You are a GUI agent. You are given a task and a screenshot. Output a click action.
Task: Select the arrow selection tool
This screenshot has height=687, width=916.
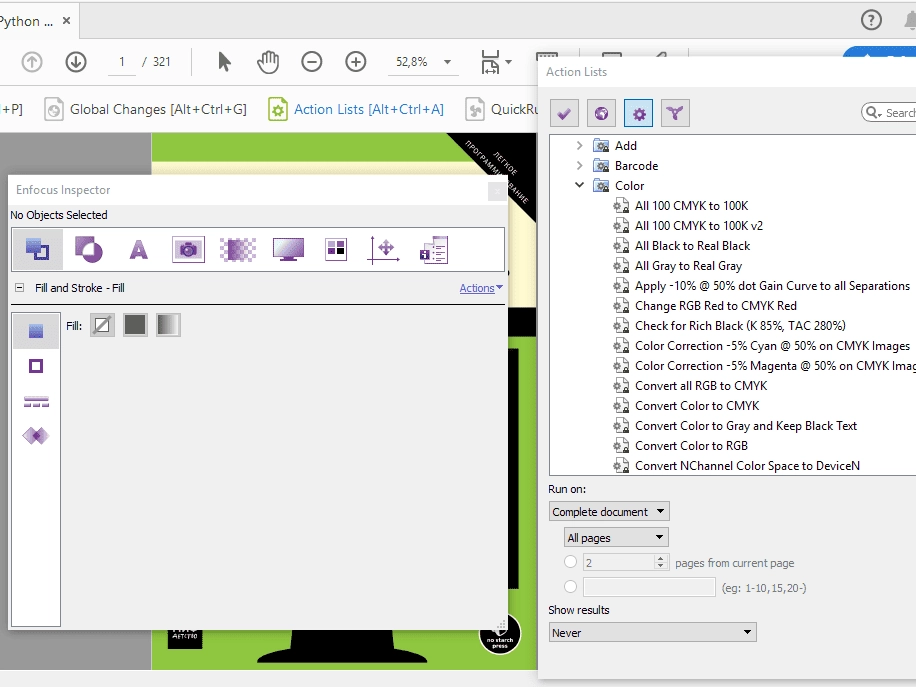click(x=224, y=61)
